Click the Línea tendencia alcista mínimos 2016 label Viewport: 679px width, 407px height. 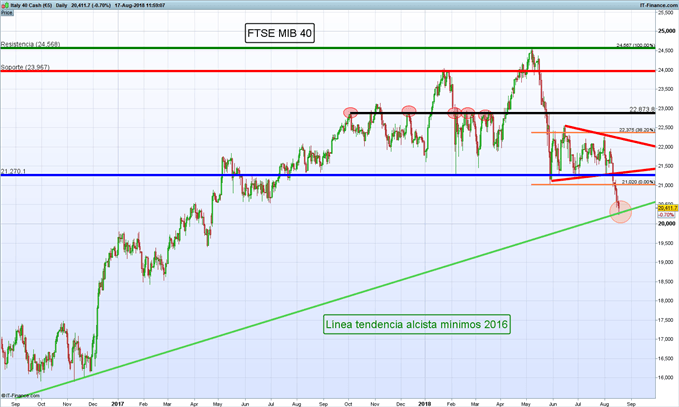(417, 324)
